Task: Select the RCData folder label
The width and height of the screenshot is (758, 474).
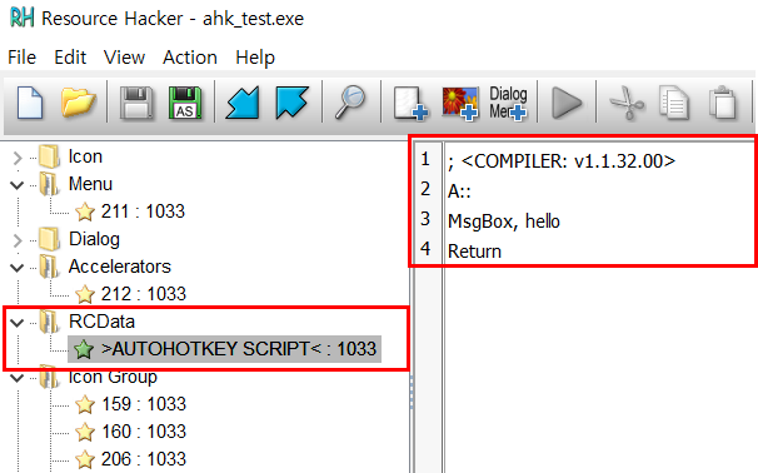Action: pyautogui.click(x=102, y=322)
